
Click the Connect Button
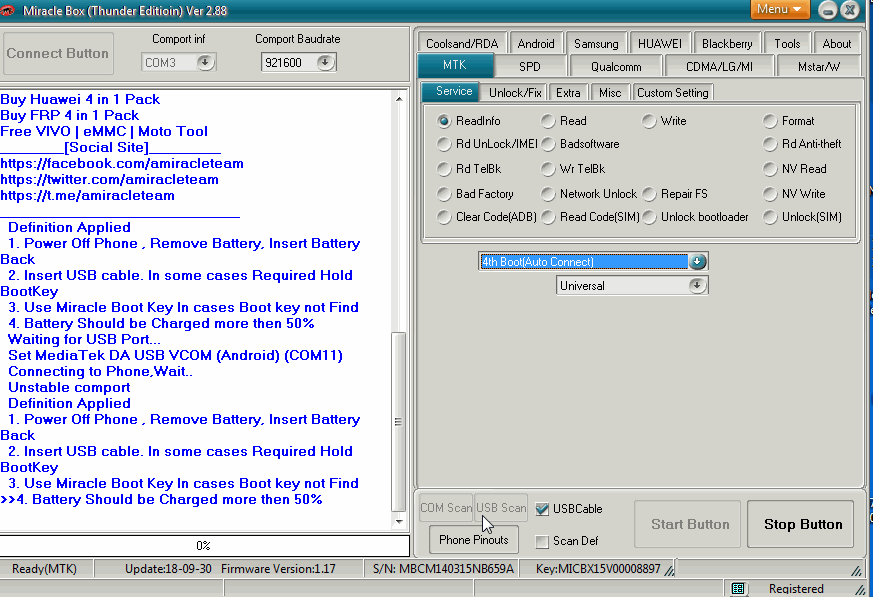point(58,53)
